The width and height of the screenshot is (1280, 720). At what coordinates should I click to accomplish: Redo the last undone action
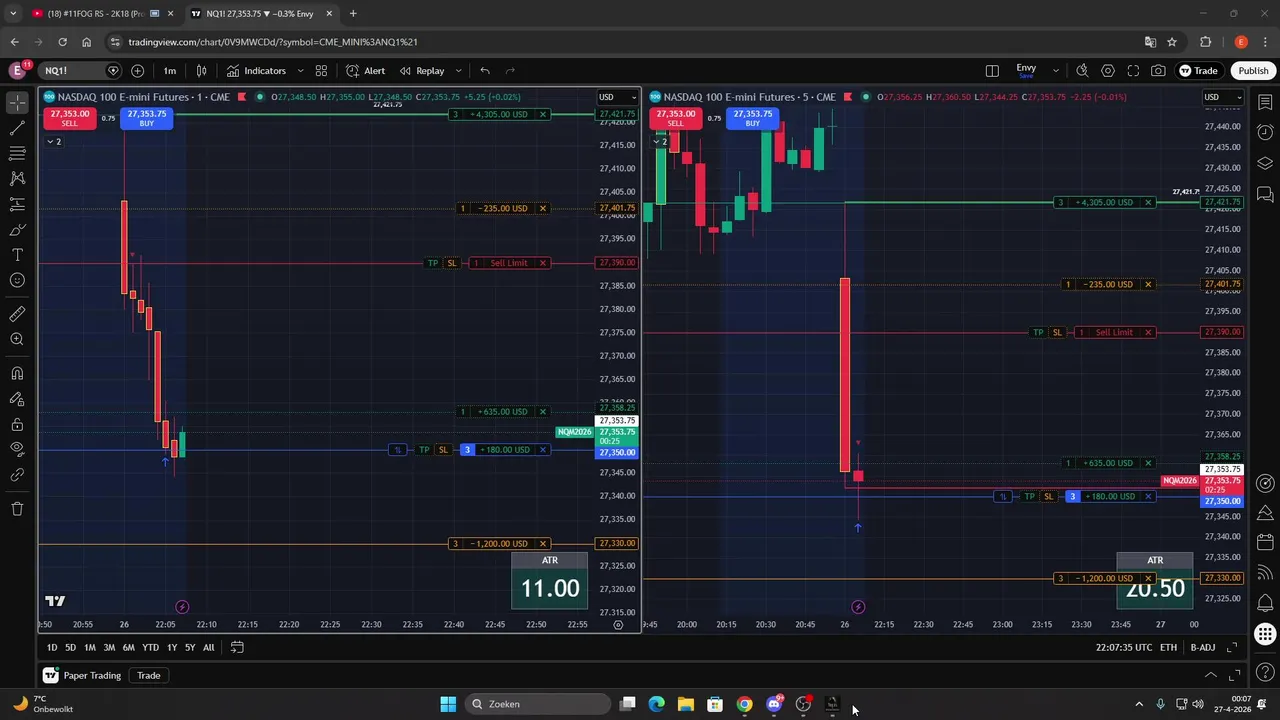(x=510, y=71)
